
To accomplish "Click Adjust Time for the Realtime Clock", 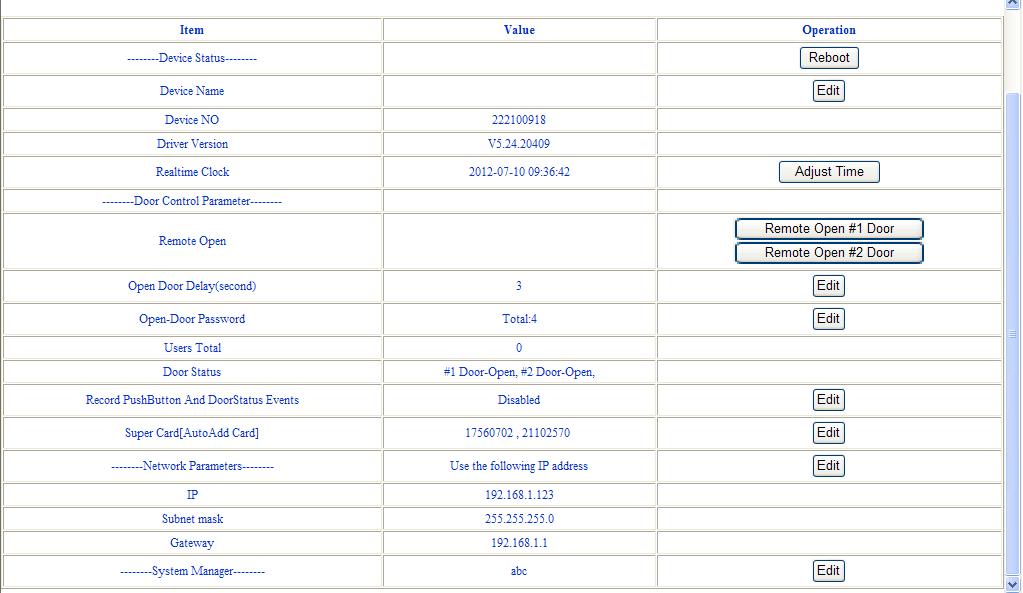I will pos(828,171).
